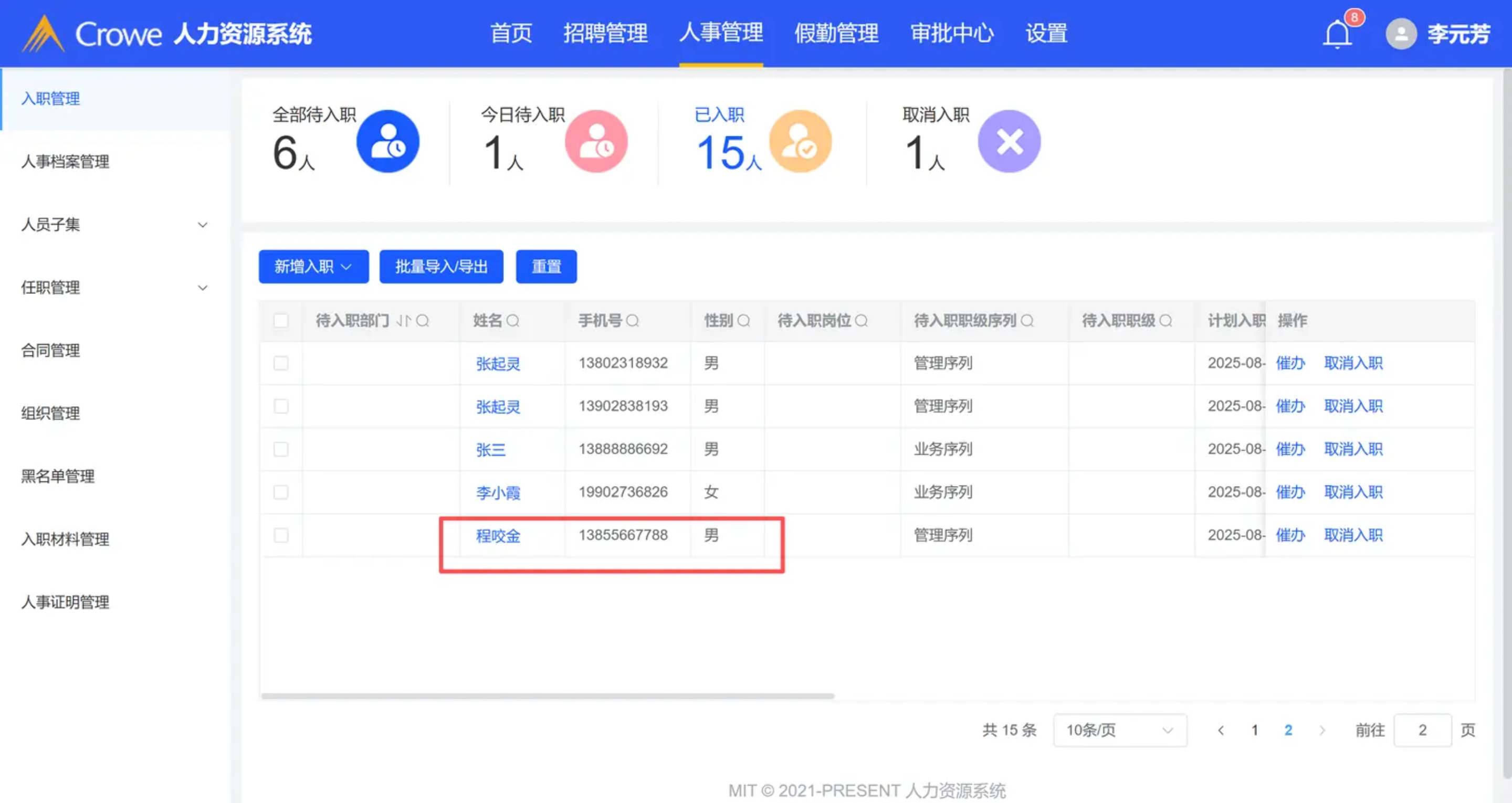
Task: Click the orange 已入职 circle icon
Action: tap(800, 142)
